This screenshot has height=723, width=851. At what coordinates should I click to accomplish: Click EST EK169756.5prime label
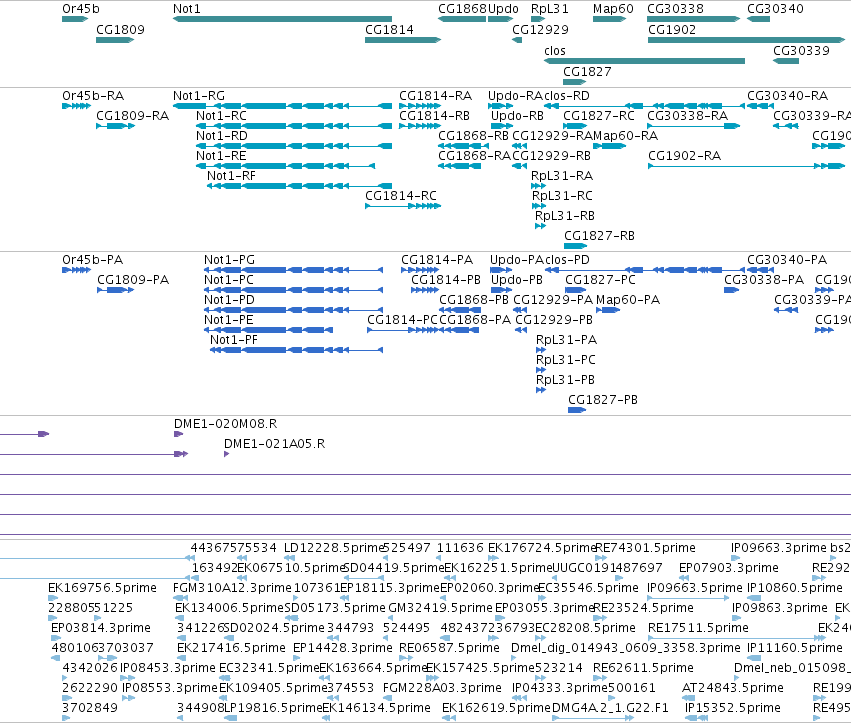102,588
